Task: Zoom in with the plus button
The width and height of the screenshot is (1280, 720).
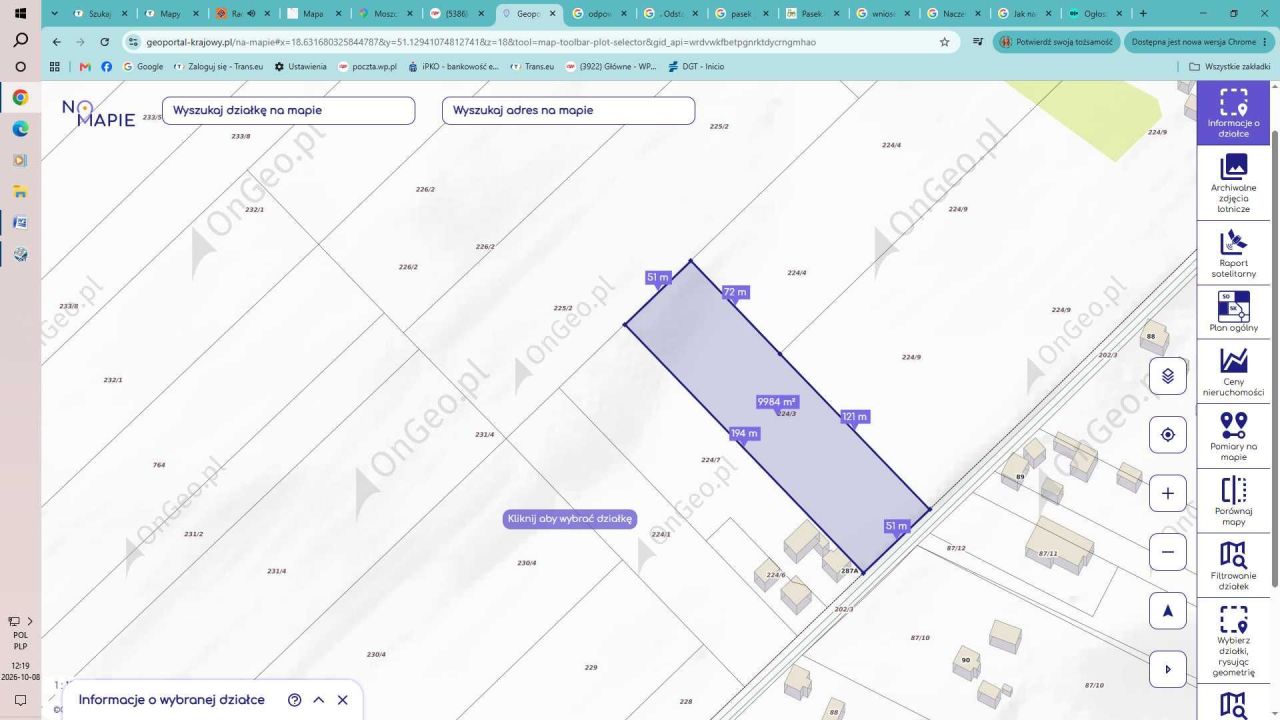Action: [x=1167, y=493]
